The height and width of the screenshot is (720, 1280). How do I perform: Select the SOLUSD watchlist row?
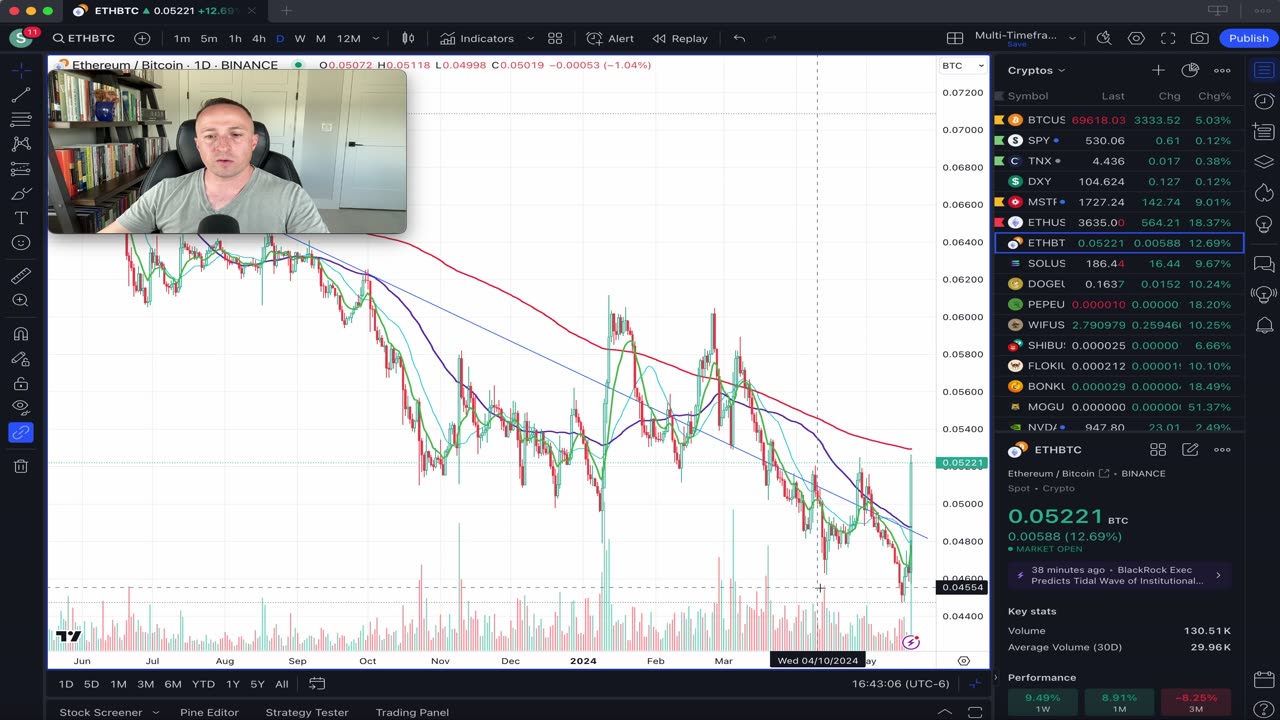(1118, 263)
